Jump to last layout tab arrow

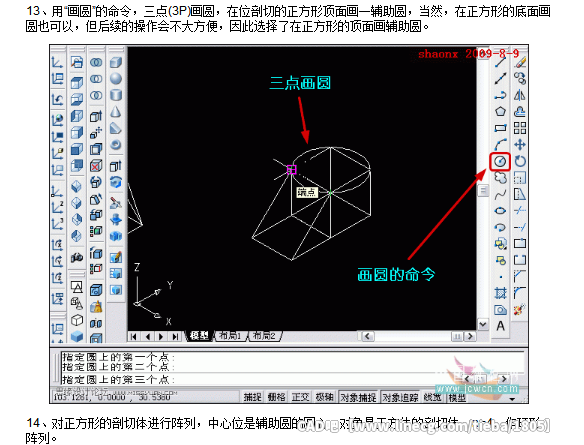point(175,337)
